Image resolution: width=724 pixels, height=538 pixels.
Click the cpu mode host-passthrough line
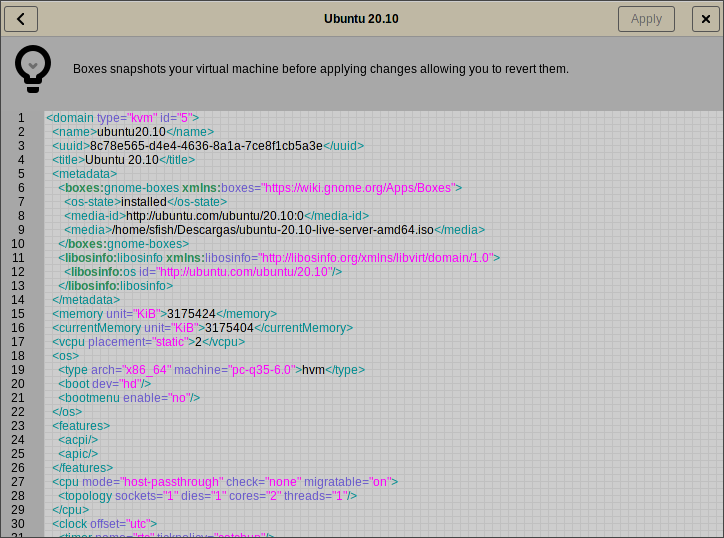225,482
